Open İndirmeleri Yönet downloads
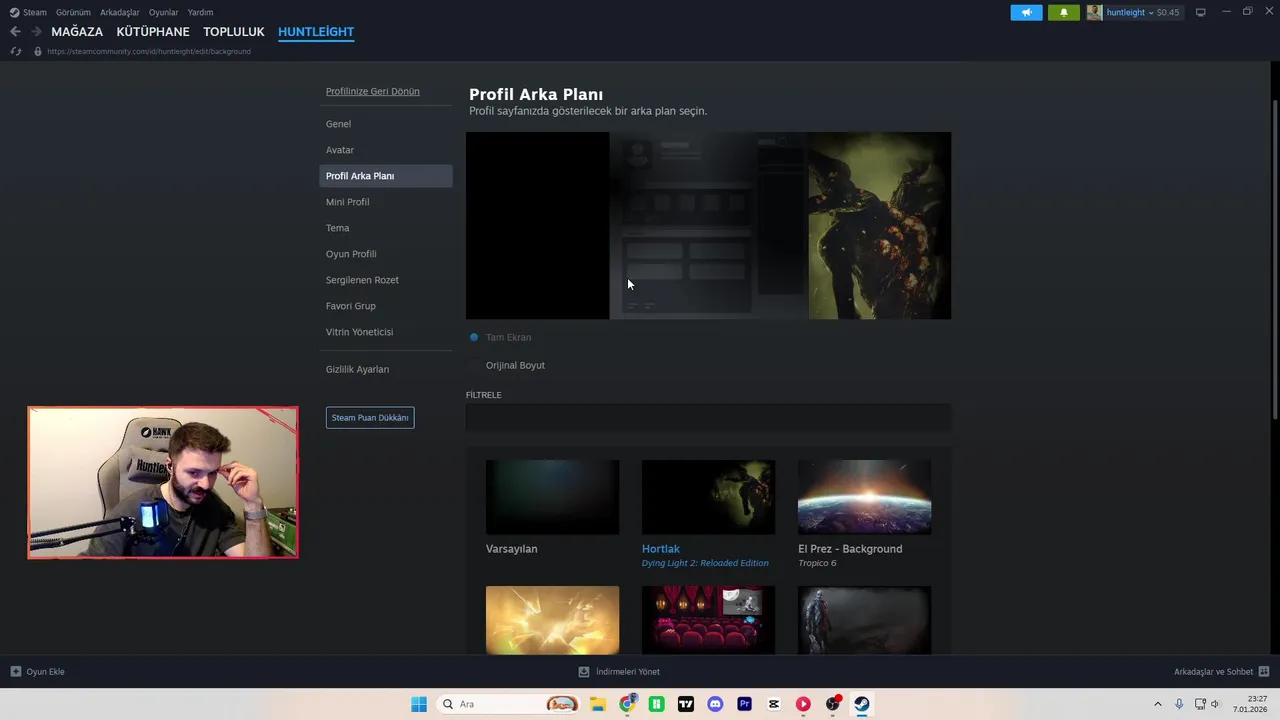The width and height of the screenshot is (1280, 720). click(619, 672)
